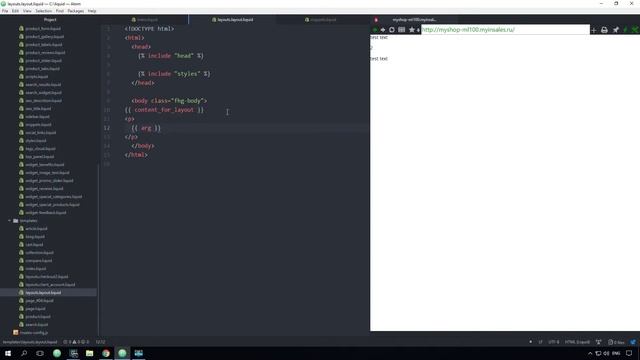Open search_widget.liquid in the project tree

[x=43, y=93]
